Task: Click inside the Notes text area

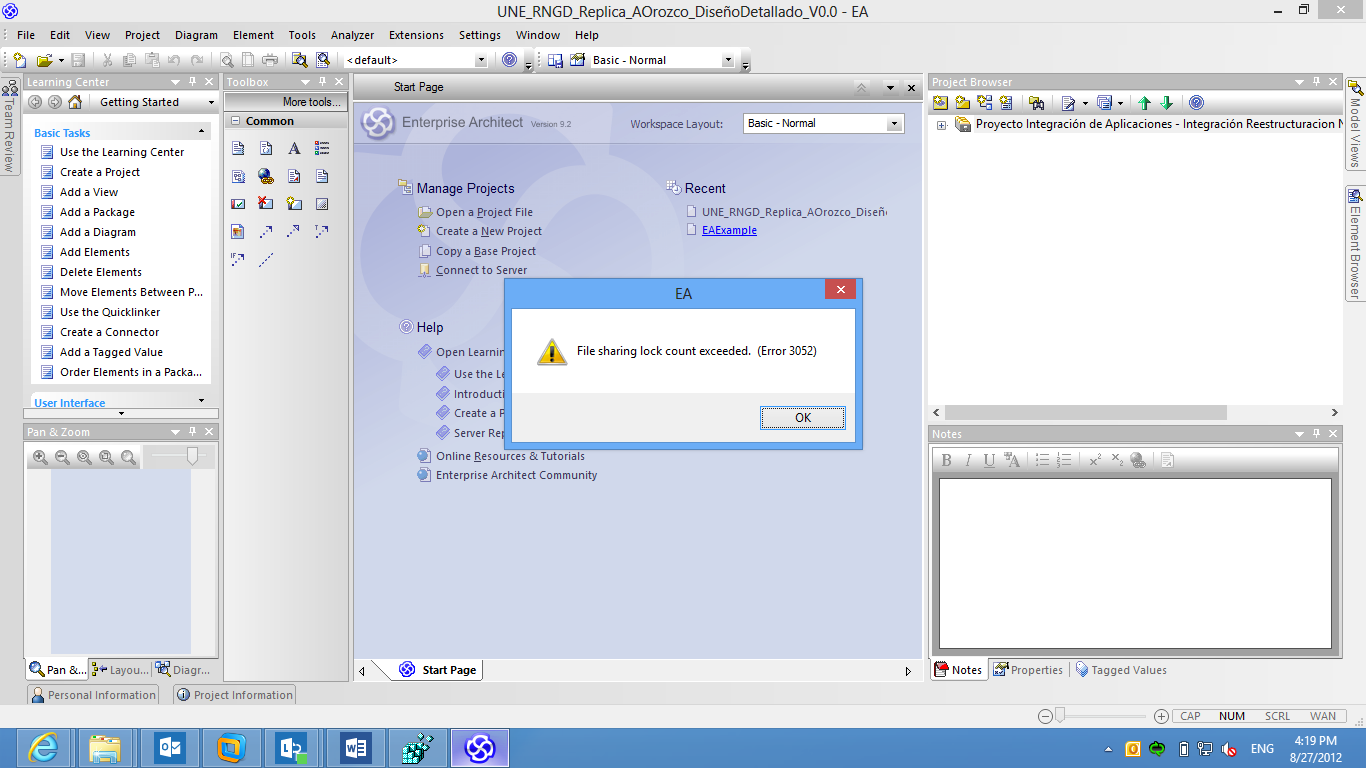Action: click(1135, 563)
